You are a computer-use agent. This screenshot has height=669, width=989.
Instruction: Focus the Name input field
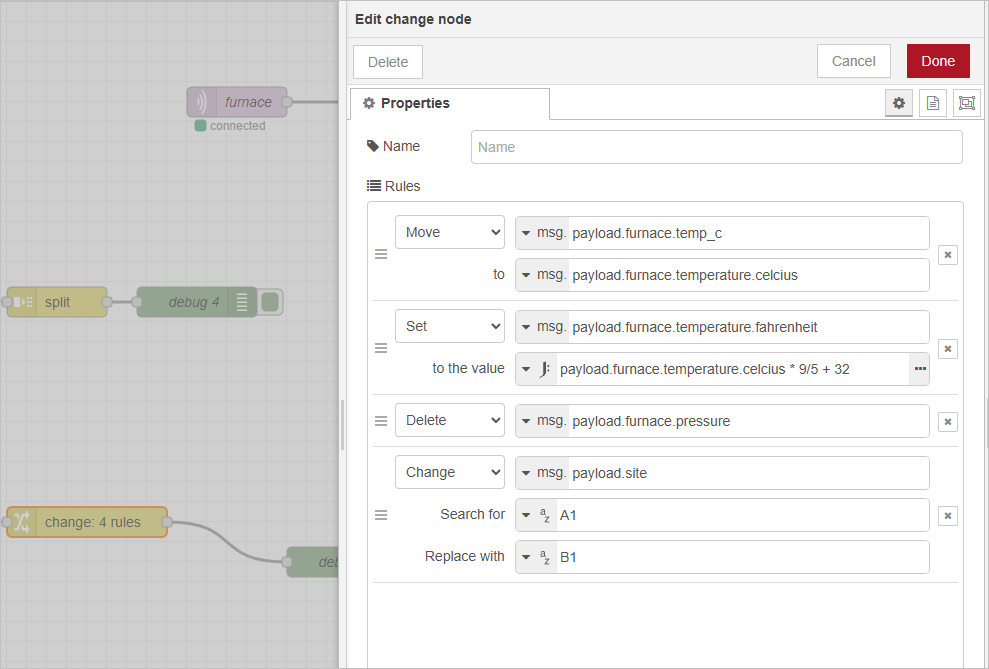coord(716,147)
